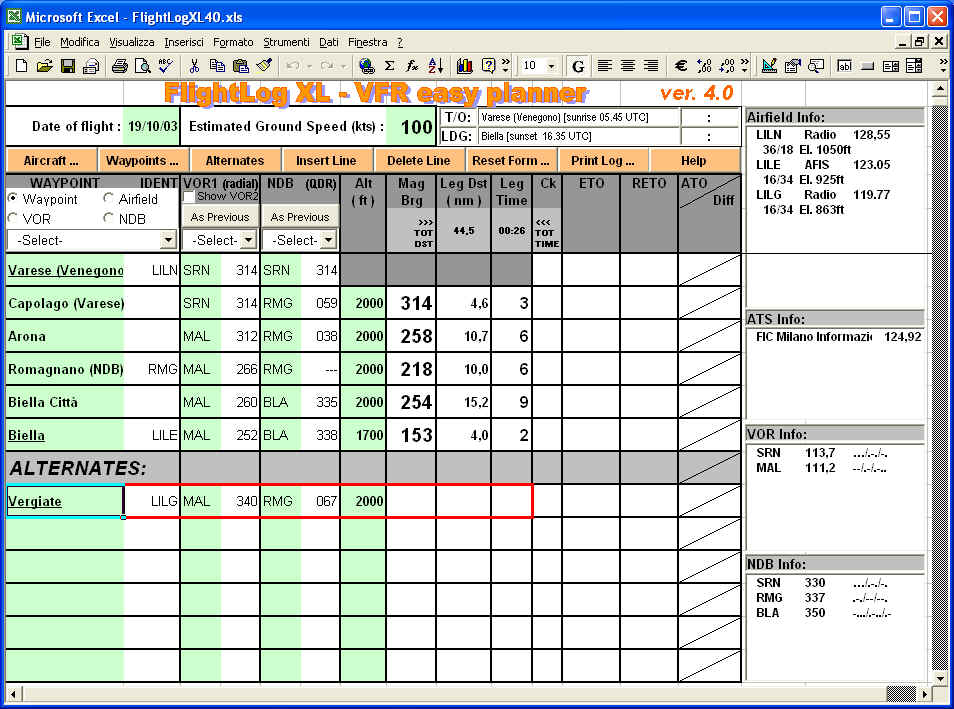Launch Chart Wizard icon
The width and height of the screenshot is (954, 709).
point(465,66)
